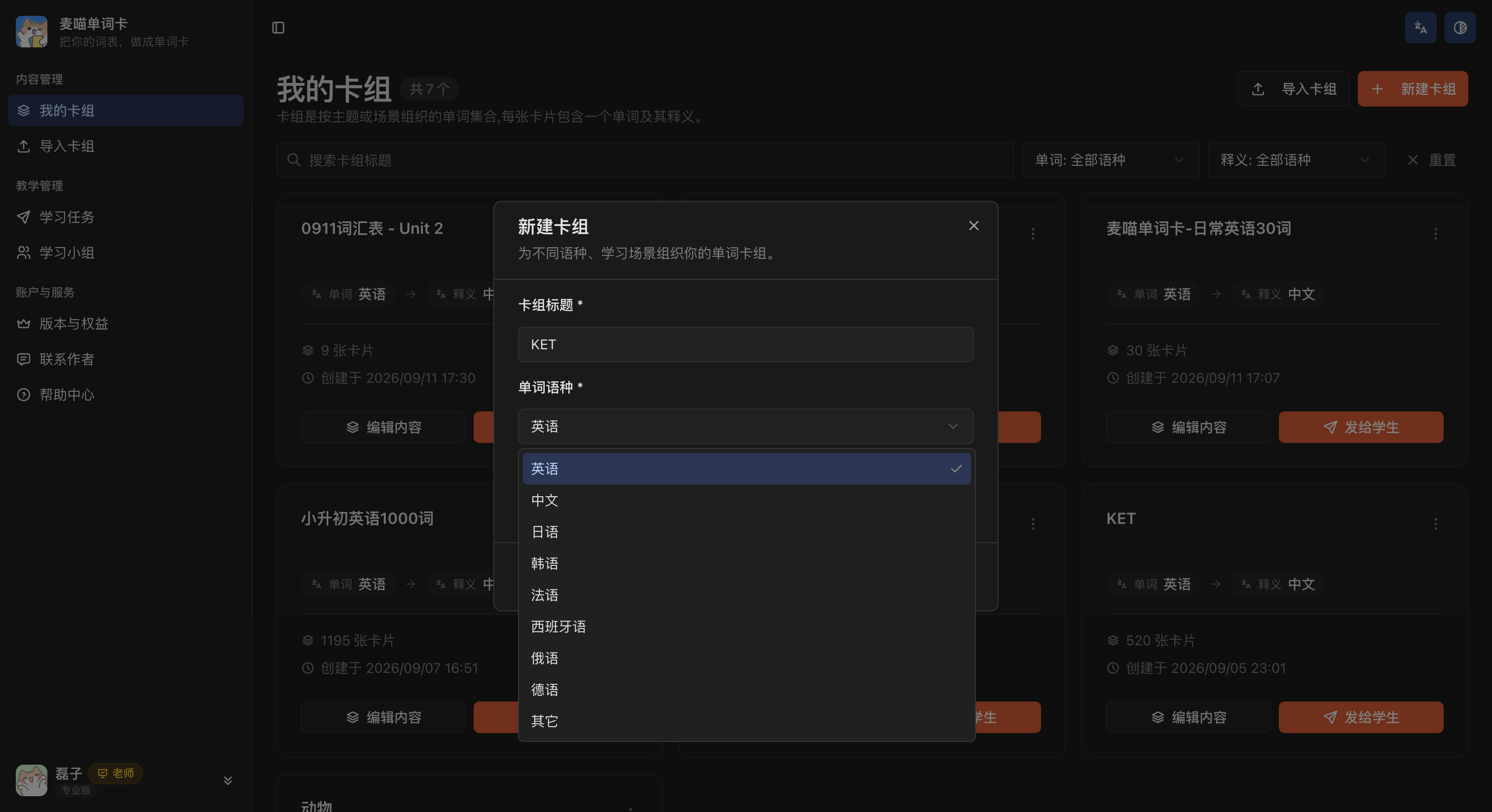This screenshot has height=812, width=1492.
Task: Pick 德语 from the language list
Action: tap(746, 690)
